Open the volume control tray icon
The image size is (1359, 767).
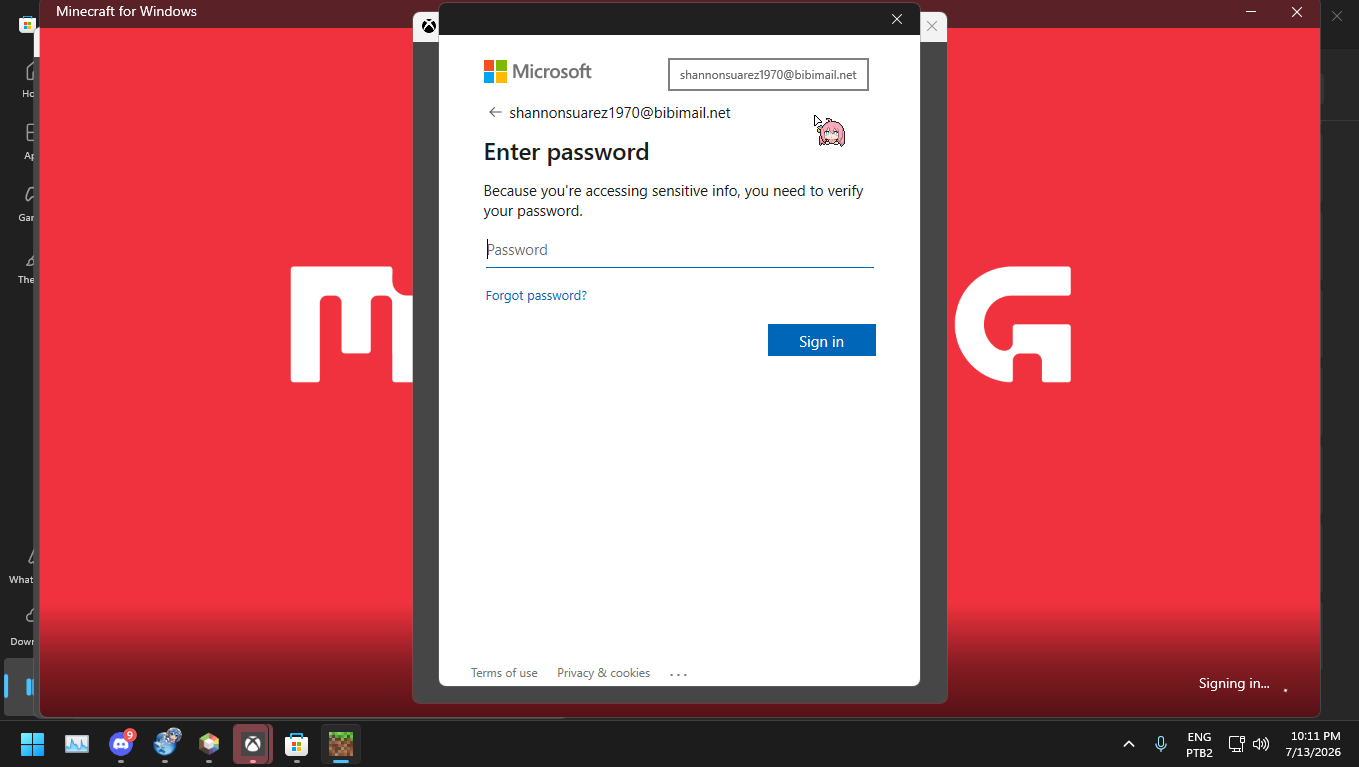1261,744
